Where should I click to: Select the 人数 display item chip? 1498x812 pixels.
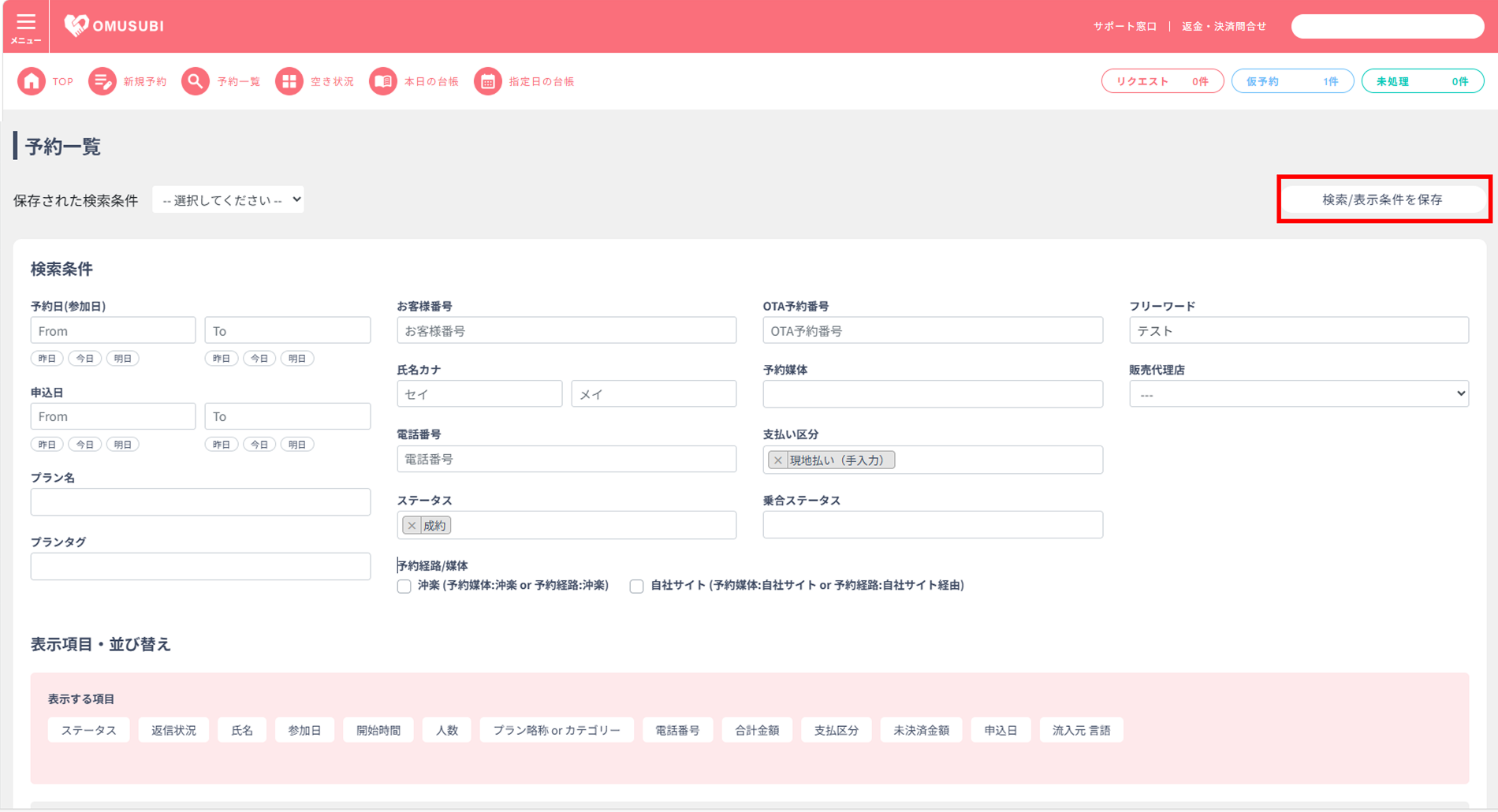446,730
